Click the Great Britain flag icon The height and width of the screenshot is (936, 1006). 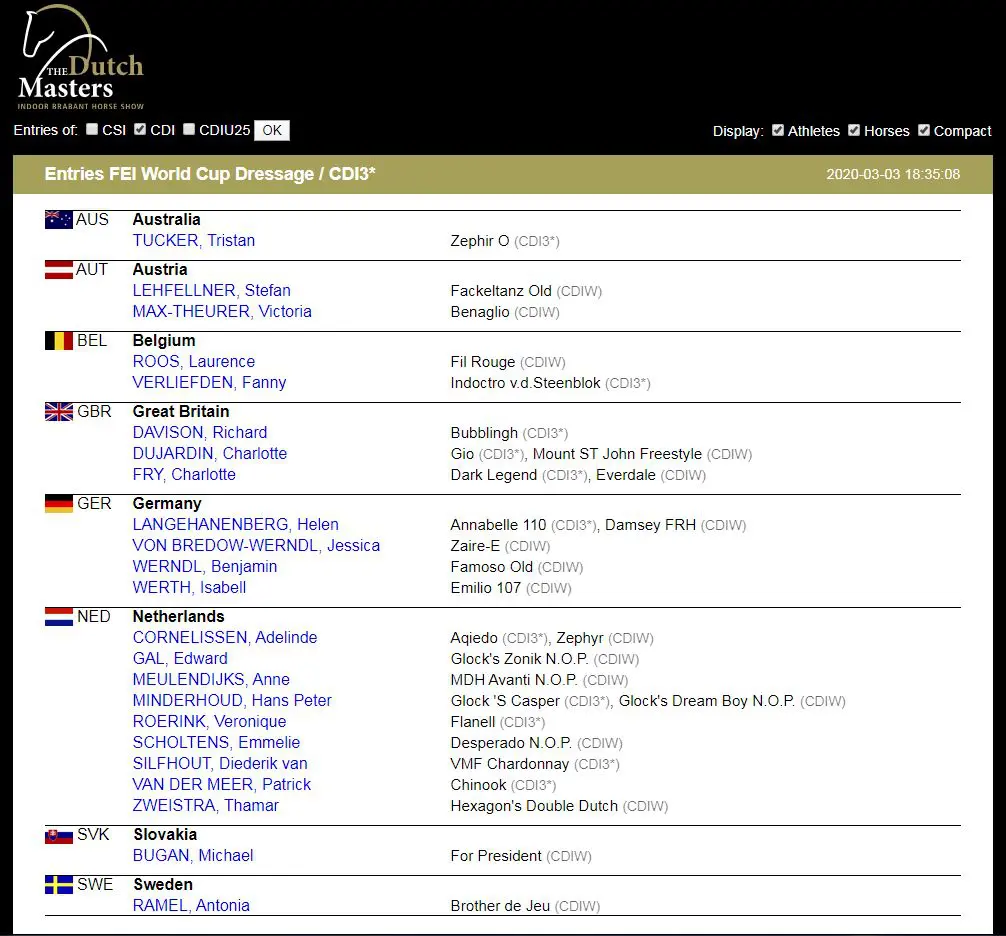59,412
